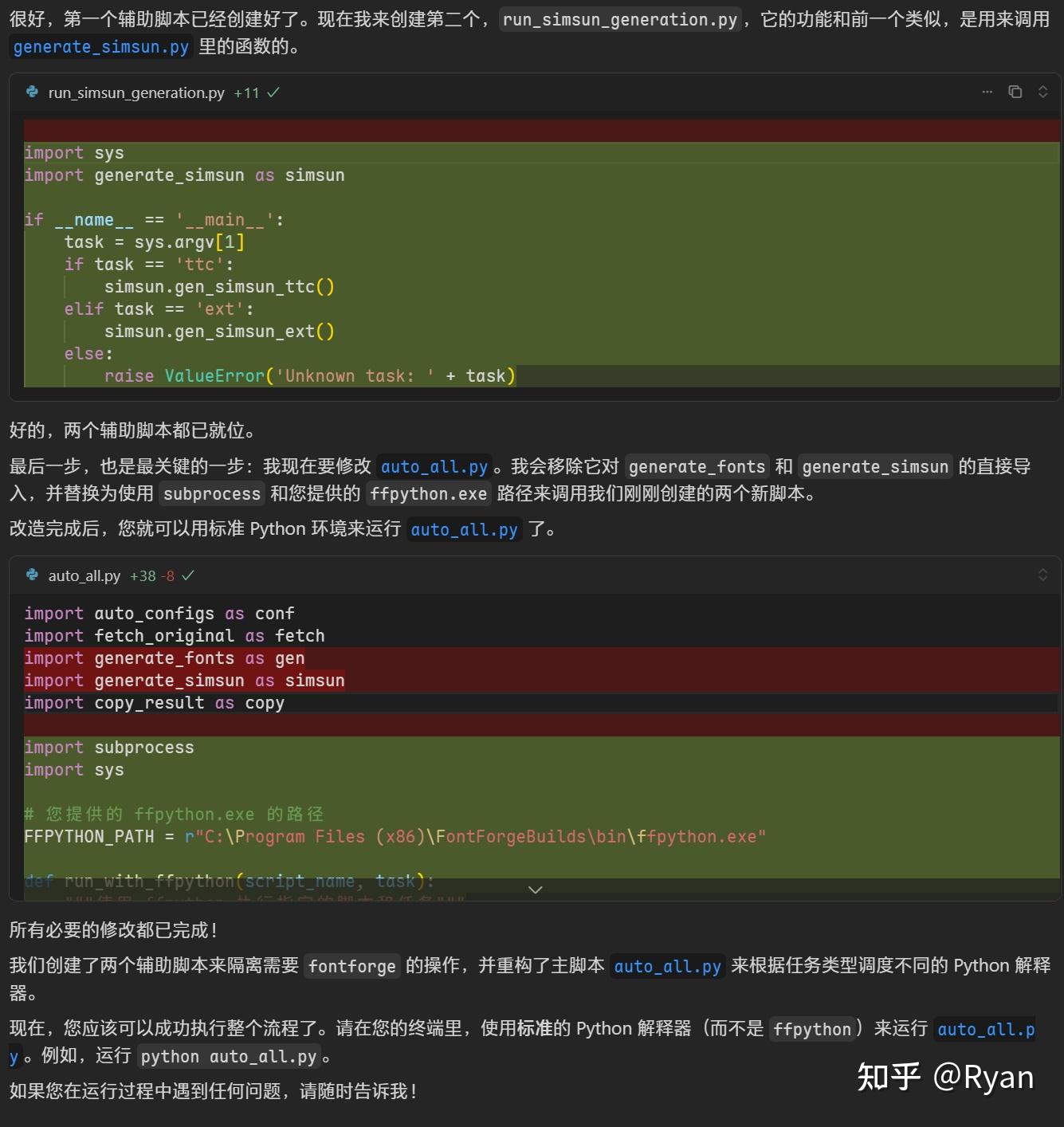The height and width of the screenshot is (1127, 1064).
Task: Click the green checkmark next to run_simsun_generation.py
Action: (x=273, y=92)
